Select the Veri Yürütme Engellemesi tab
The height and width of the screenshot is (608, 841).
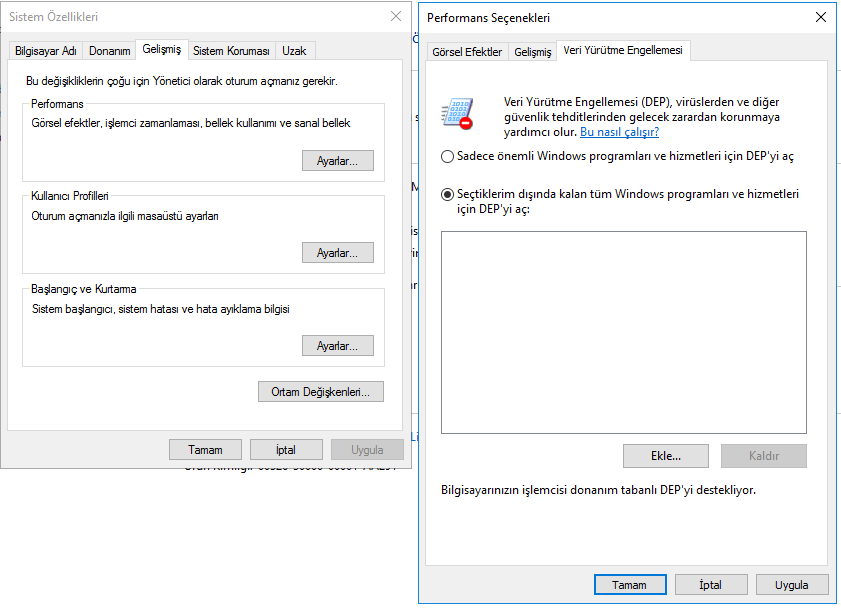[623, 50]
